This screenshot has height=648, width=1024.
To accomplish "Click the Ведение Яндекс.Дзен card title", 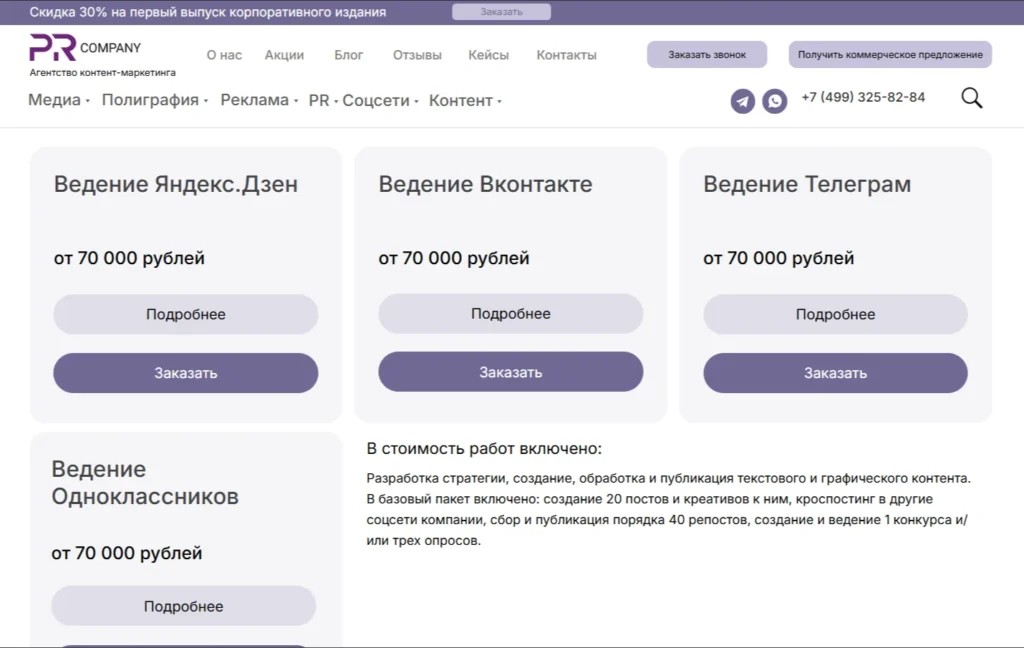I will [176, 184].
